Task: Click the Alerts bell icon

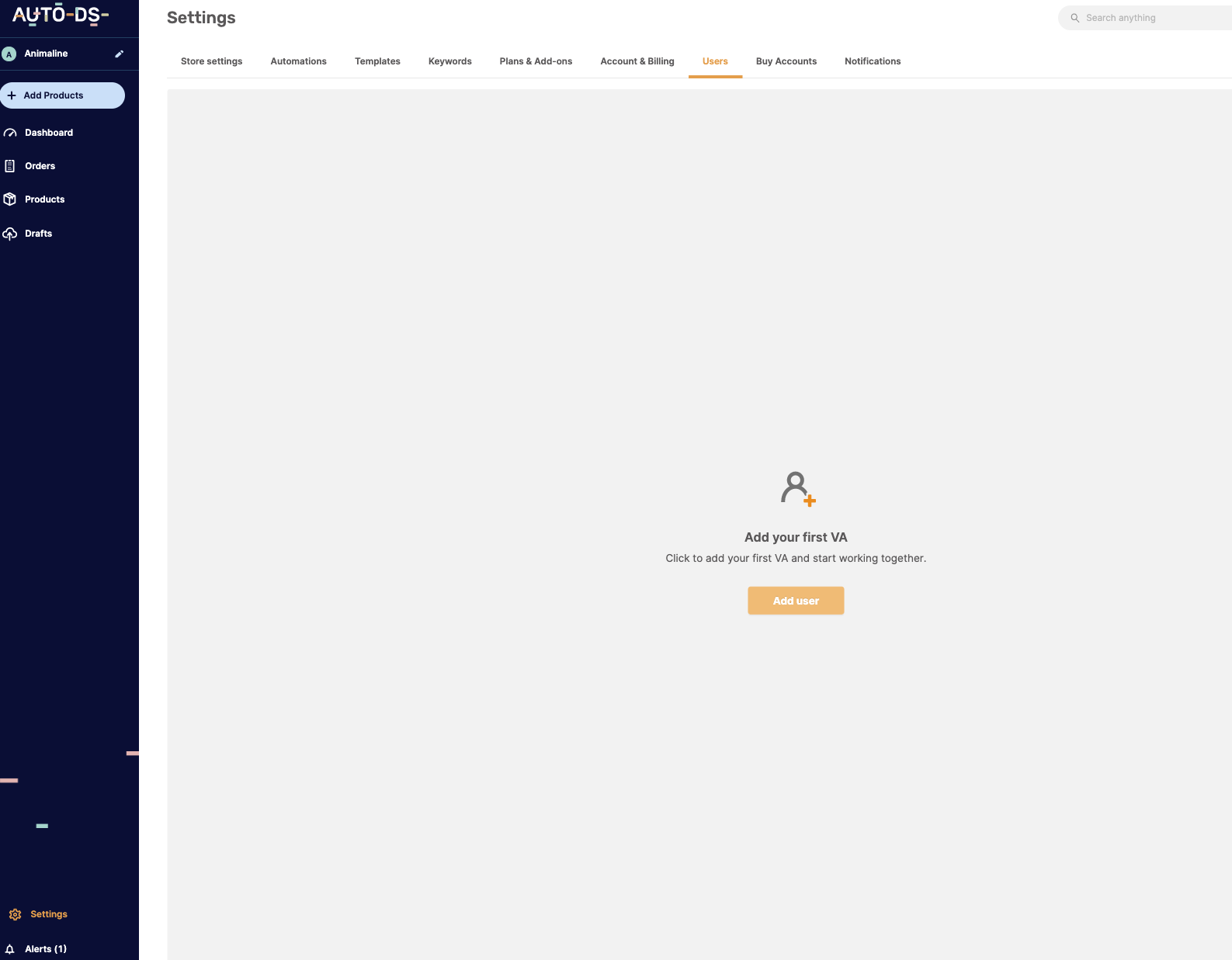Action: point(10,949)
